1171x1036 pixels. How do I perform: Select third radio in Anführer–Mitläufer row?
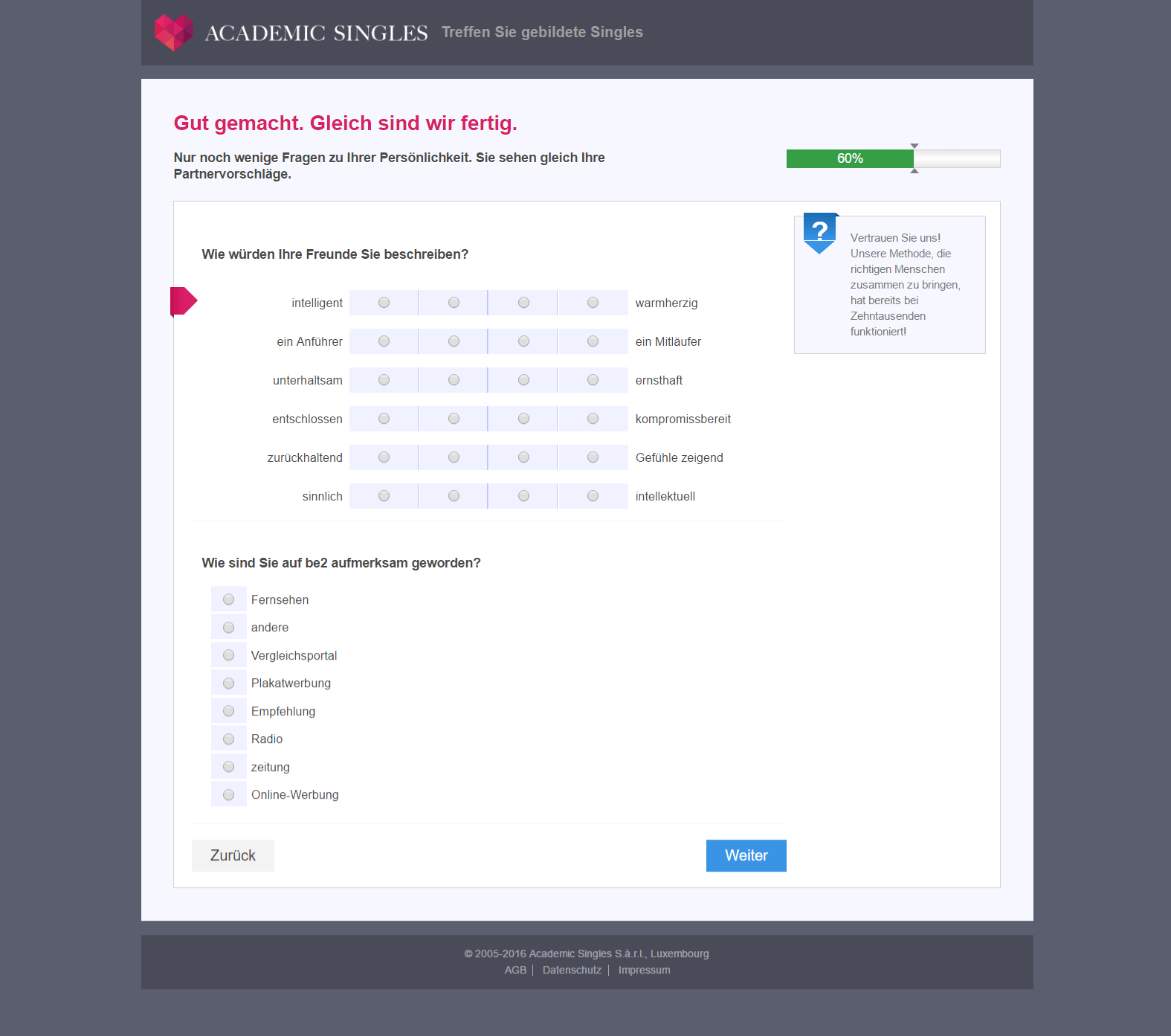click(523, 341)
